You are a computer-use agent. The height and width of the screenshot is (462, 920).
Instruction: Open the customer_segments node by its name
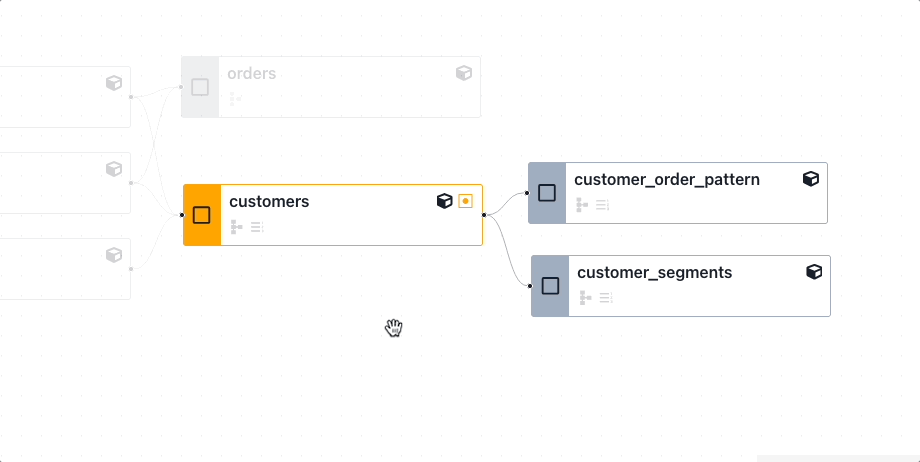[x=655, y=272]
